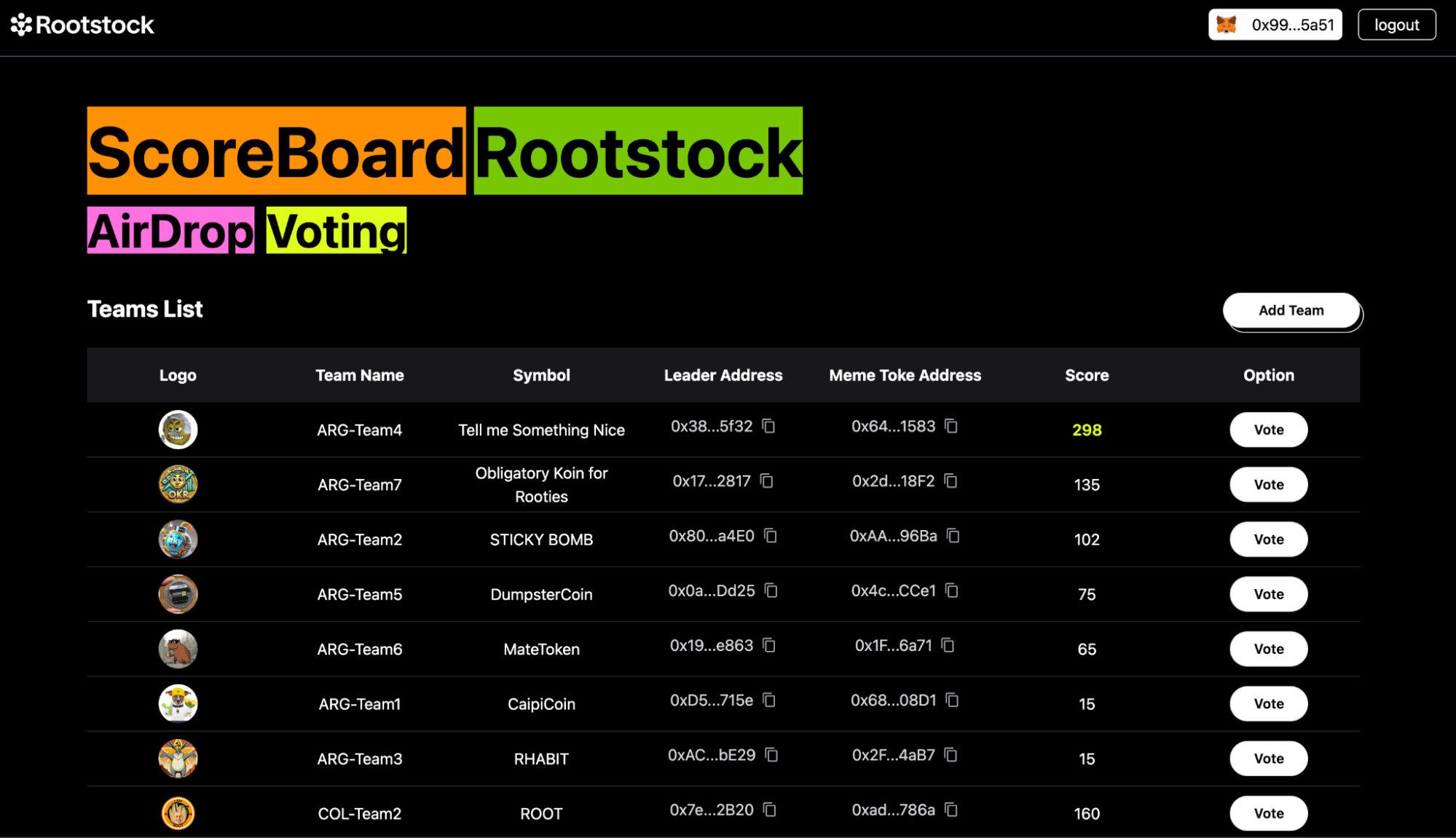Click the MetaMask fox wallet icon

click(x=1227, y=25)
